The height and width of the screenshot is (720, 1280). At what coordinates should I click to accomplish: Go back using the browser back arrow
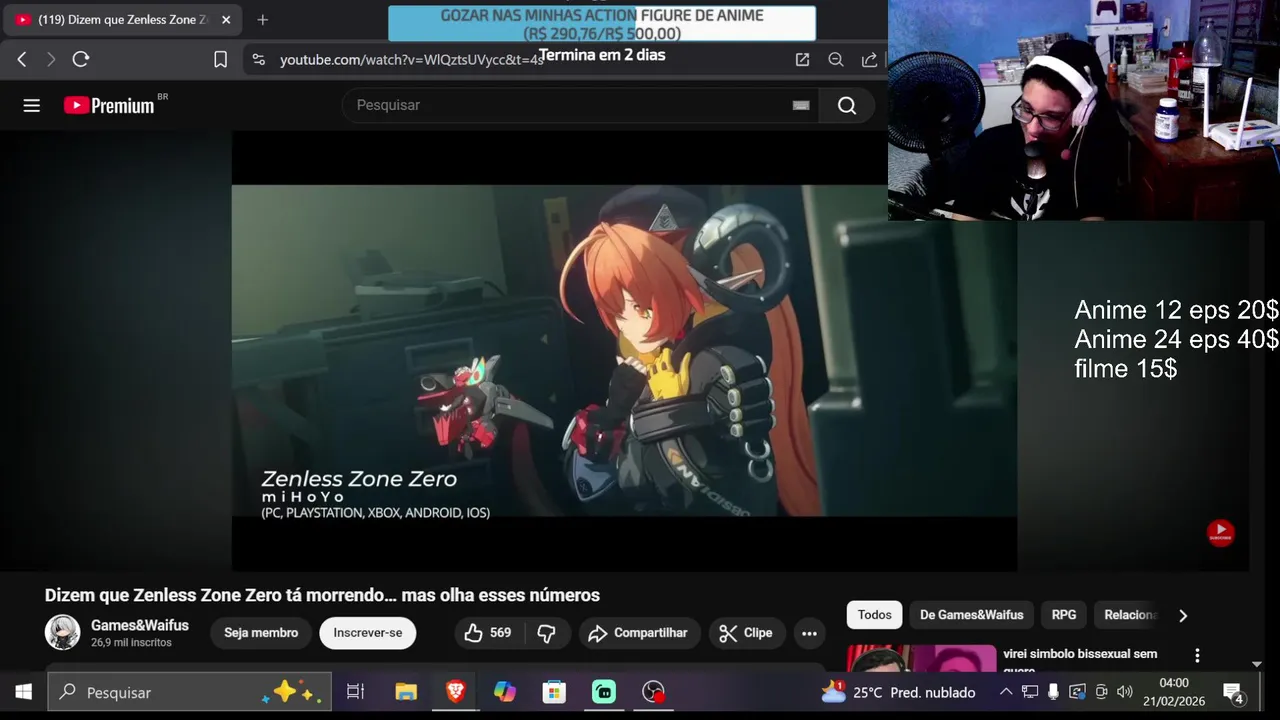tap(22, 60)
